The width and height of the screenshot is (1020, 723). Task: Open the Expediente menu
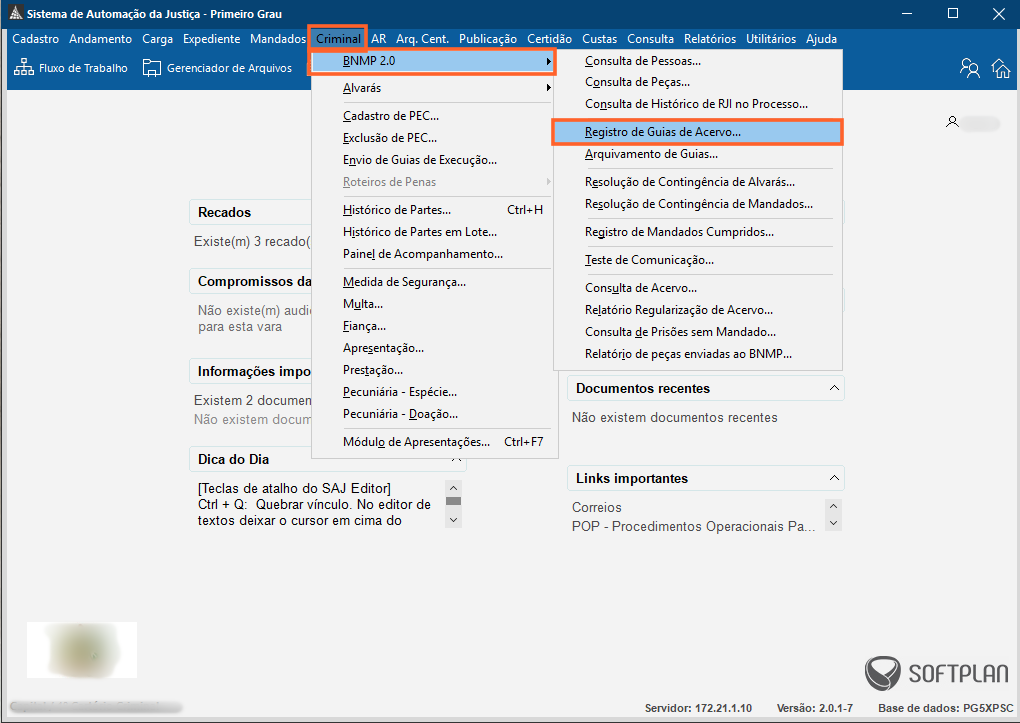[x=211, y=39]
